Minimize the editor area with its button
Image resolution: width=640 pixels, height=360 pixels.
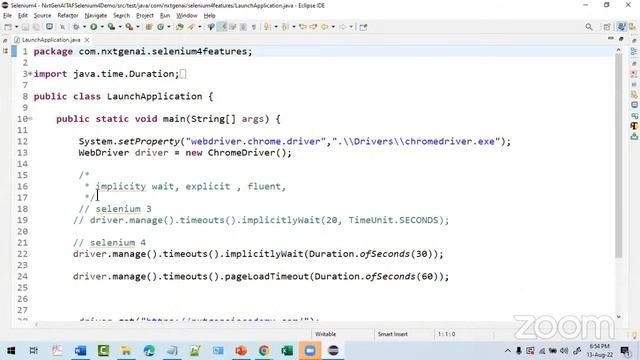pos(611,39)
